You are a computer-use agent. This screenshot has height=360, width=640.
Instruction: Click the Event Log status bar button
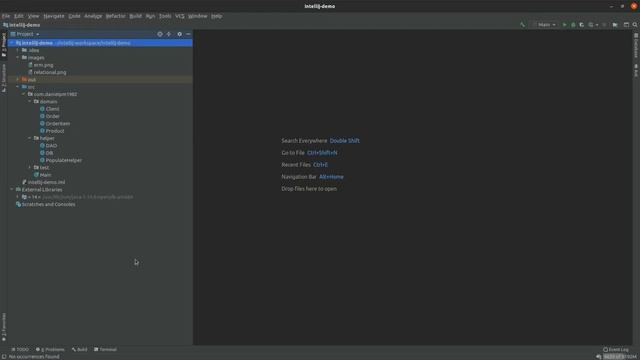(616, 350)
